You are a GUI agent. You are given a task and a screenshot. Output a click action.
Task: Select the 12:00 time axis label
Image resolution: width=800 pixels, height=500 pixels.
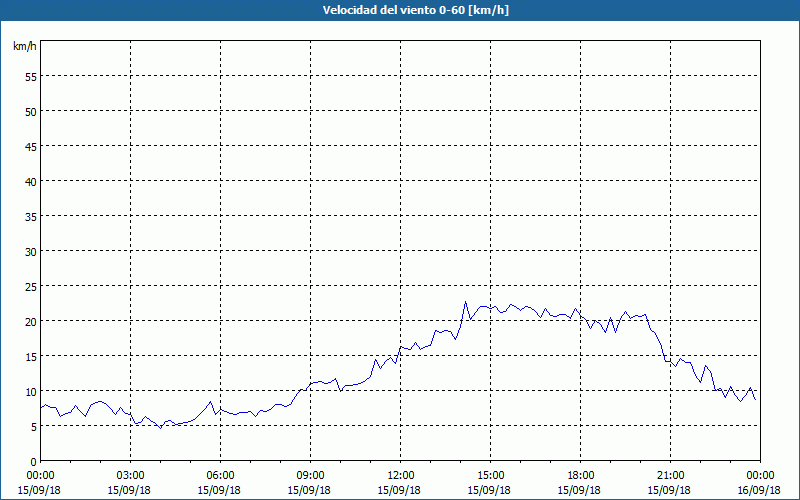400,475
